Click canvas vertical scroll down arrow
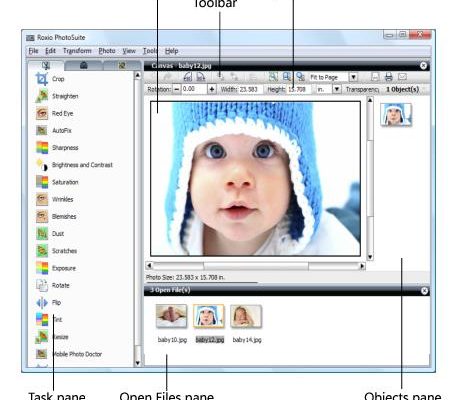Screen dimensions: 462x400 click(370, 257)
